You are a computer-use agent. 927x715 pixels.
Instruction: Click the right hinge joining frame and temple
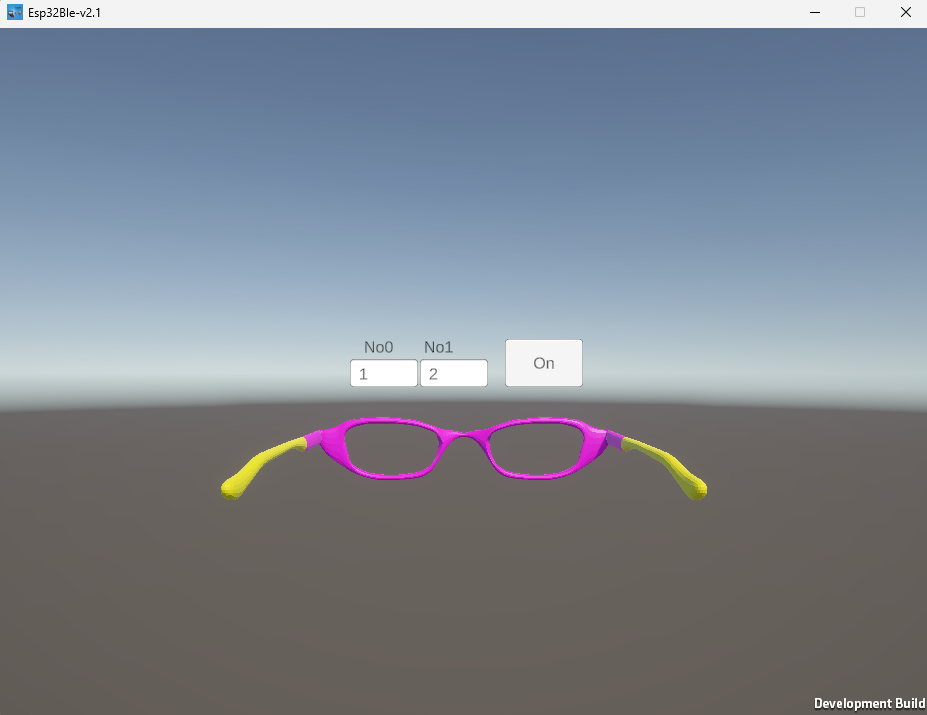614,440
